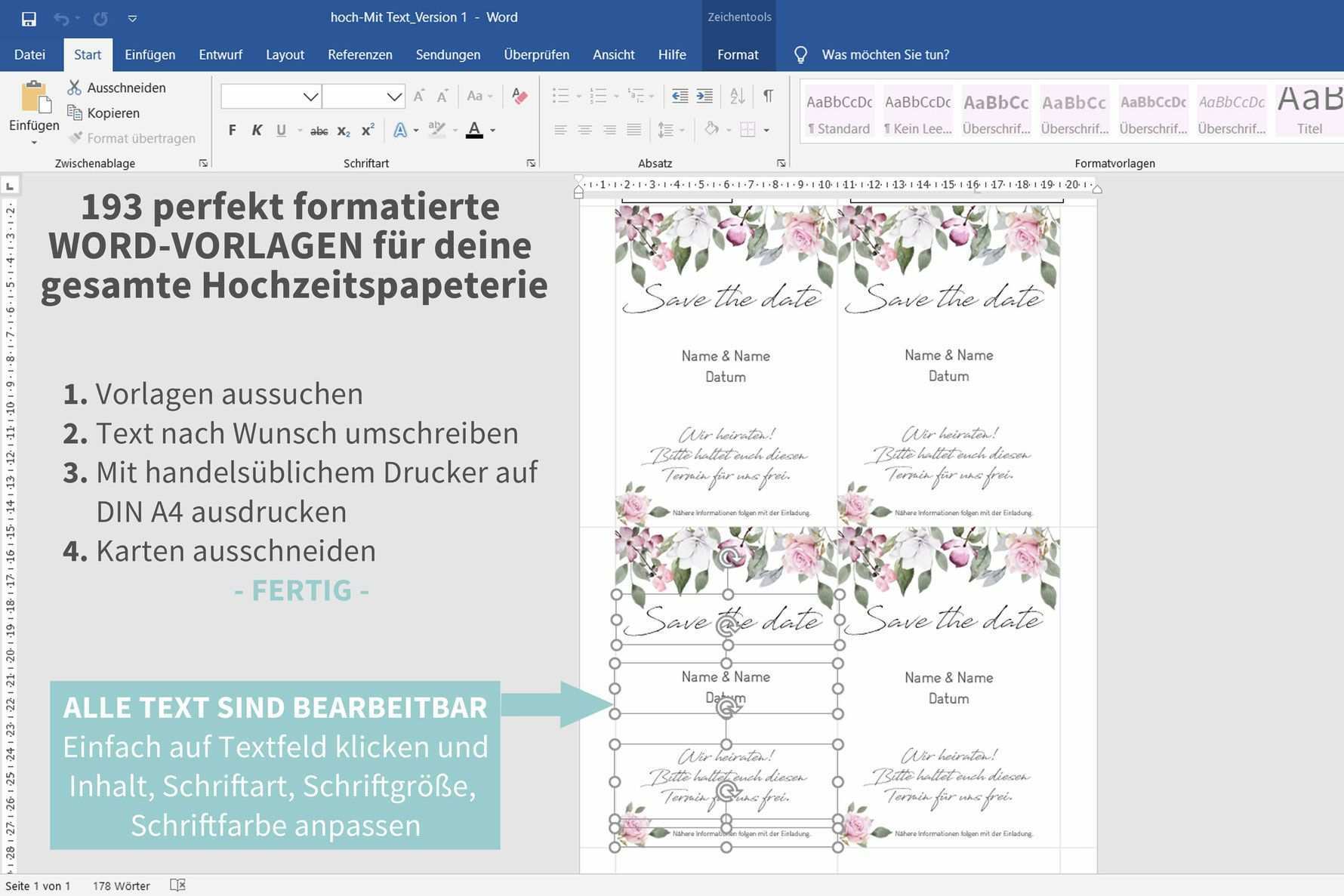The image size is (1344, 896).
Task: Click the increase indent icon
Action: point(704,96)
